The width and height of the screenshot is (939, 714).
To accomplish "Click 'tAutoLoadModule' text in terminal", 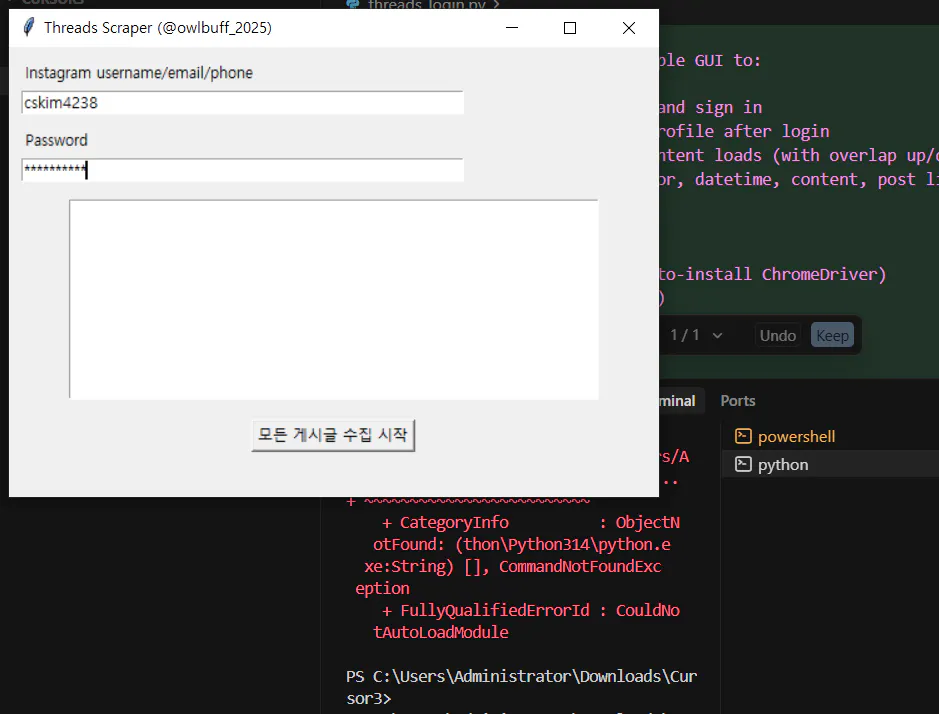I will (x=441, y=633).
